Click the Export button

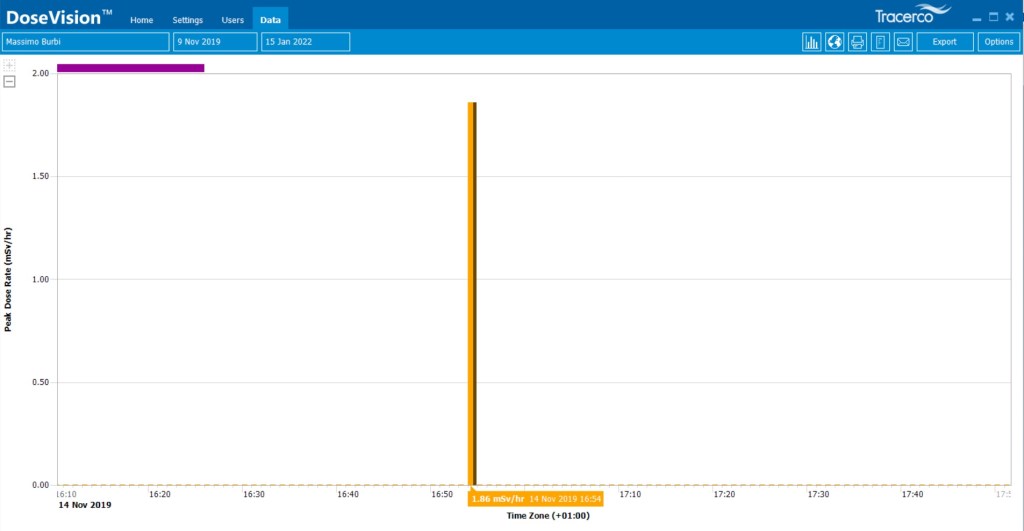coord(944,42)
